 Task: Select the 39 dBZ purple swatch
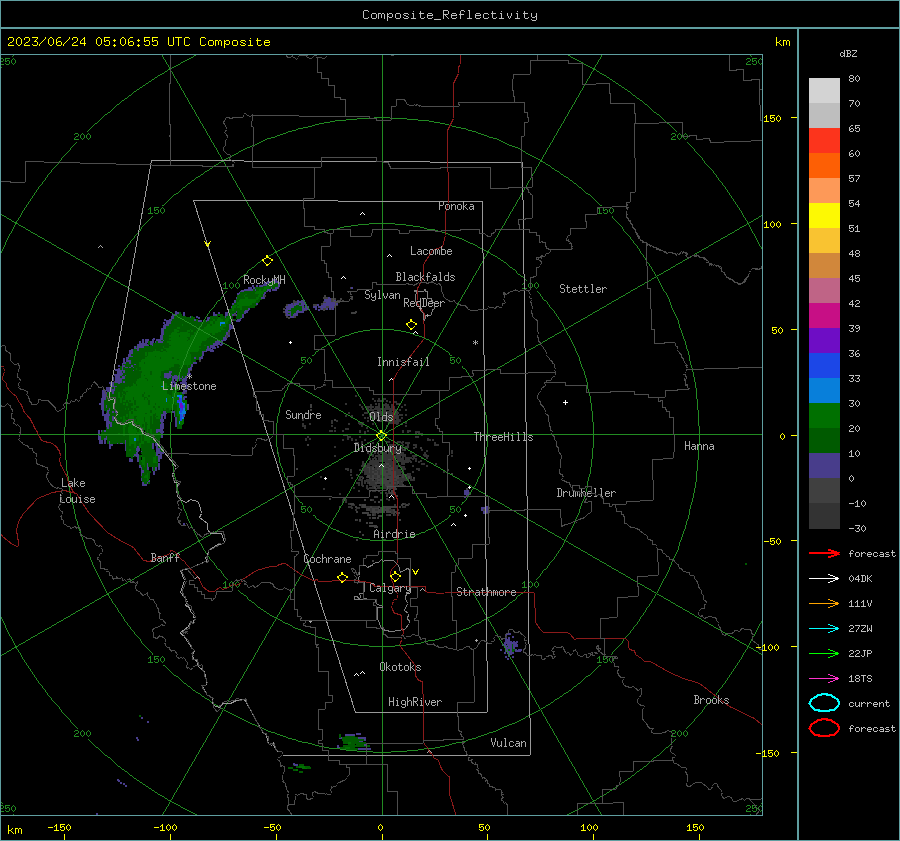tap(824, 340)
